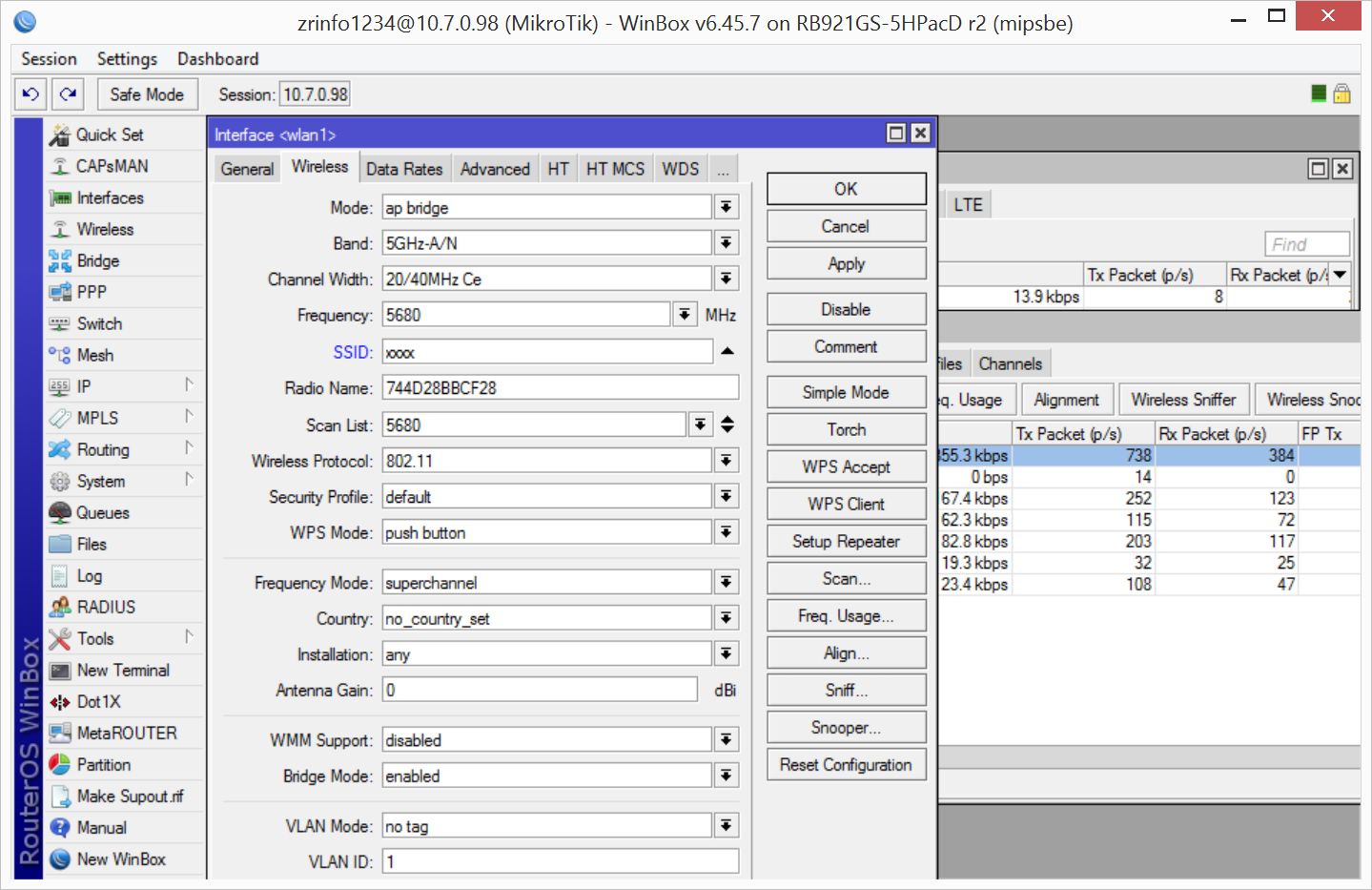
Task: Open the Installation dropdown
Action: (x=727, y=653)
